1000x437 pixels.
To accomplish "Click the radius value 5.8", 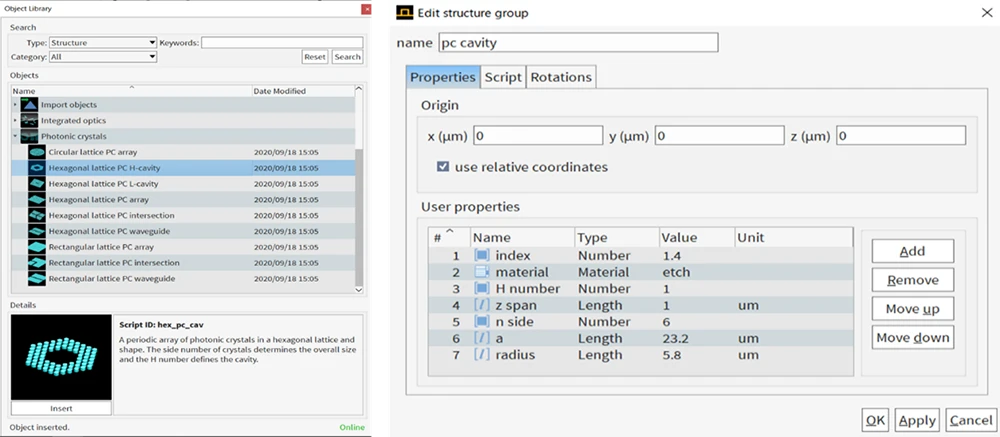I will (x=672, y=355).
